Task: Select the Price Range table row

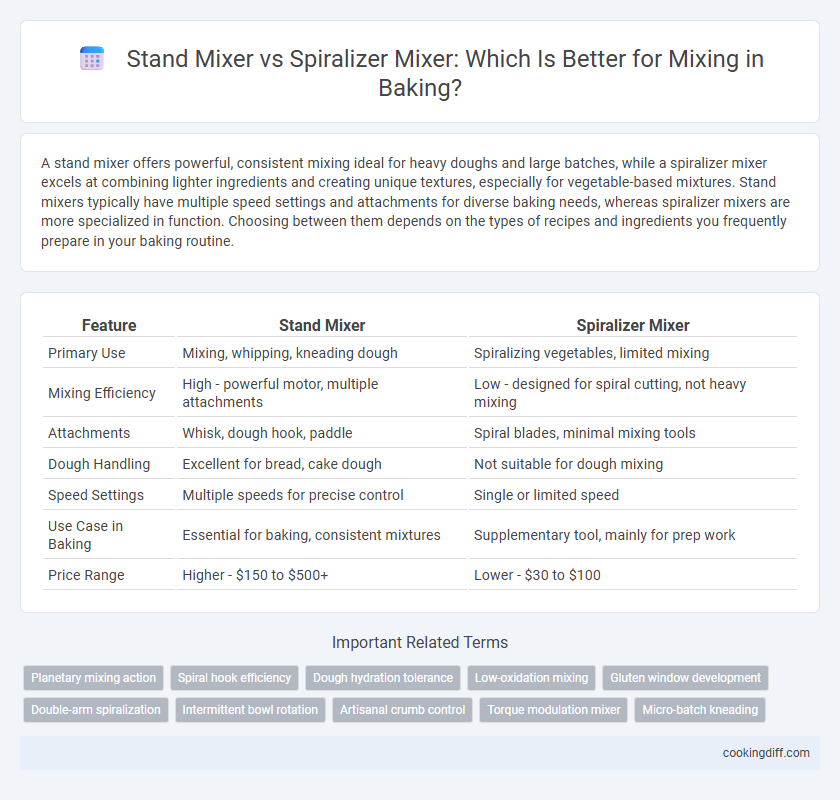Action: click(x=420, y=575)
